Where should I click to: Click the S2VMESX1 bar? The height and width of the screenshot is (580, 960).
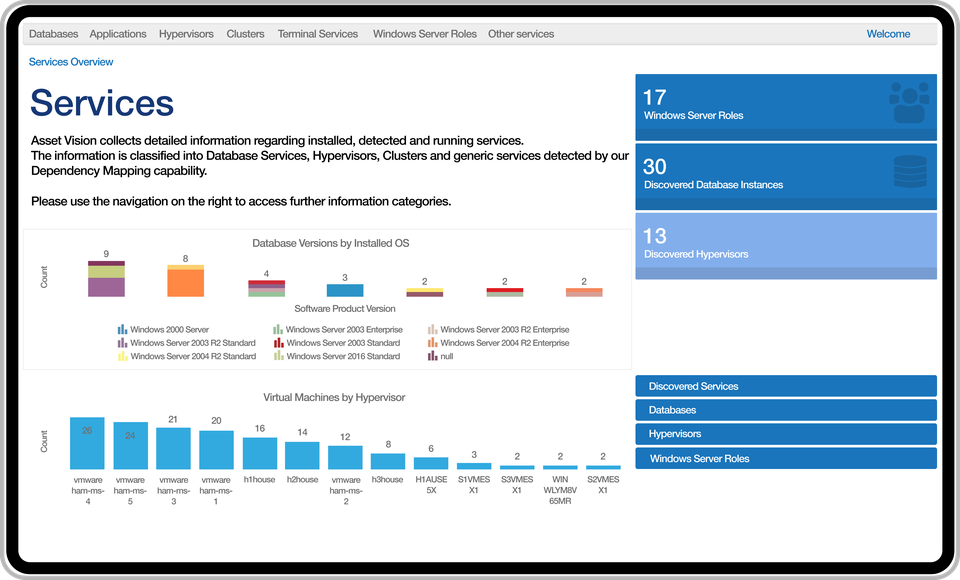pos(603,467)
